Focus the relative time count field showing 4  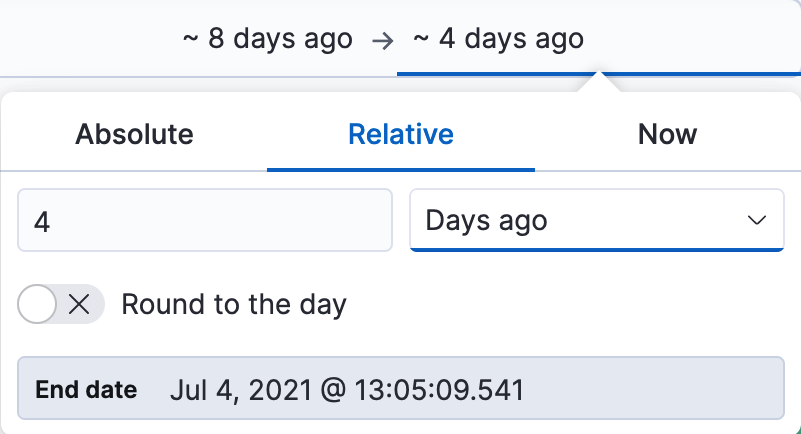(204, 221)
